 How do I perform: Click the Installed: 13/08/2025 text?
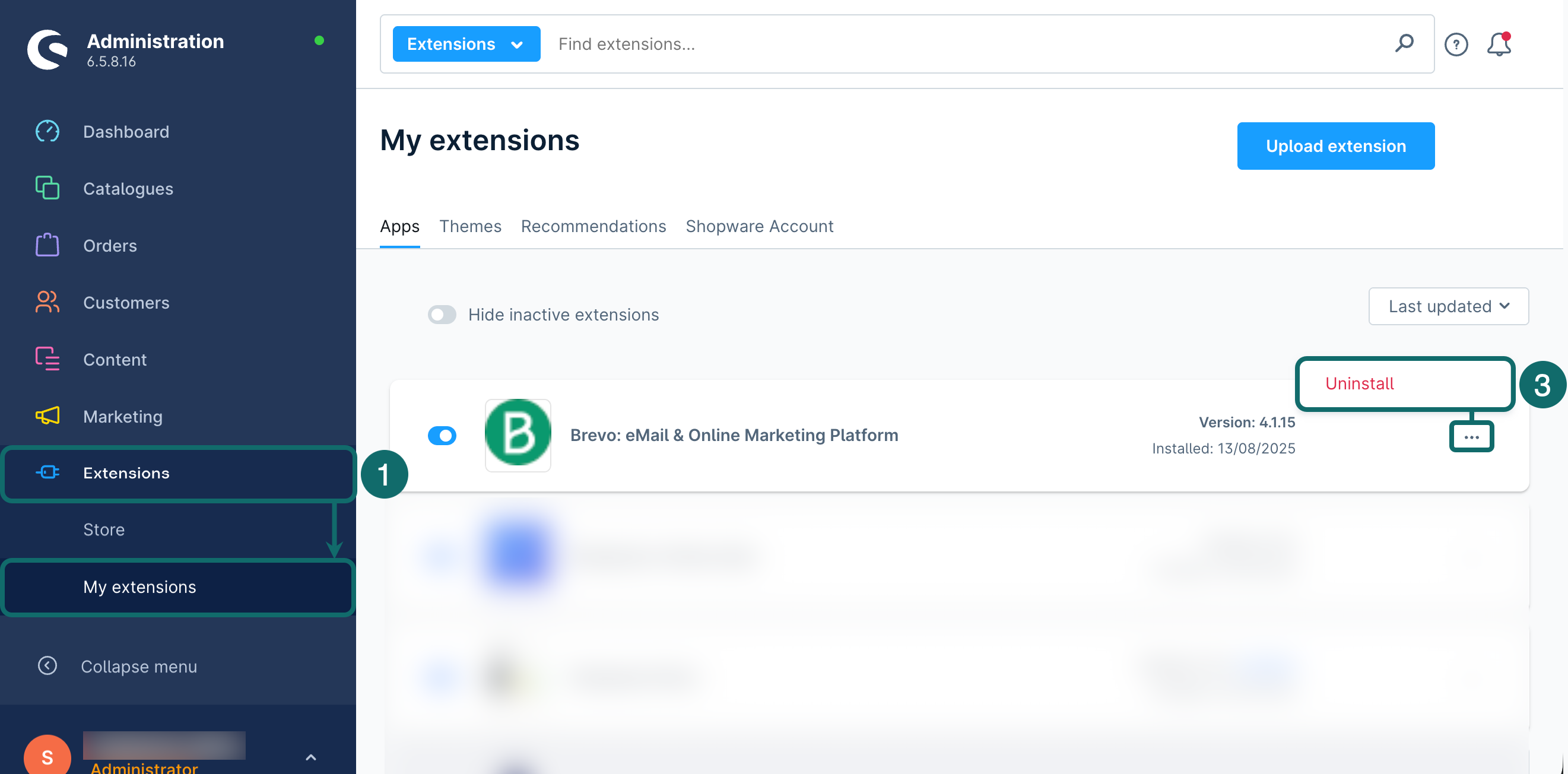click(1223, 448)
